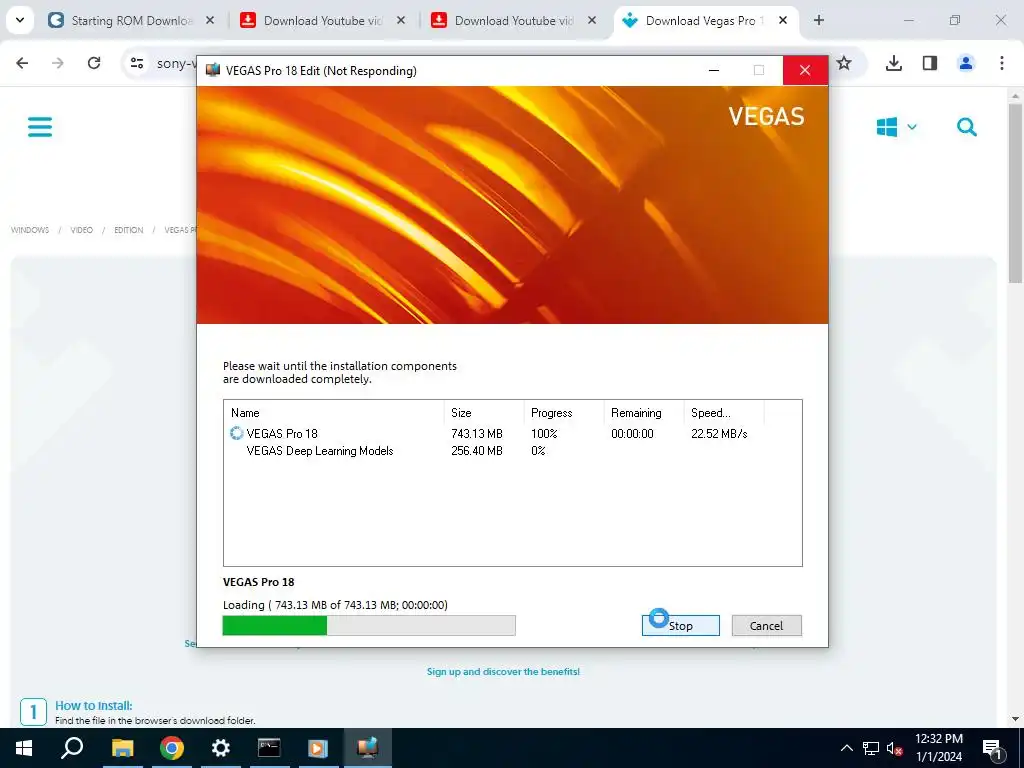Open the tab search dropdown in Chrome
Image resolution: width=1024 pixels, height=768 pixels.
point(20,20)
